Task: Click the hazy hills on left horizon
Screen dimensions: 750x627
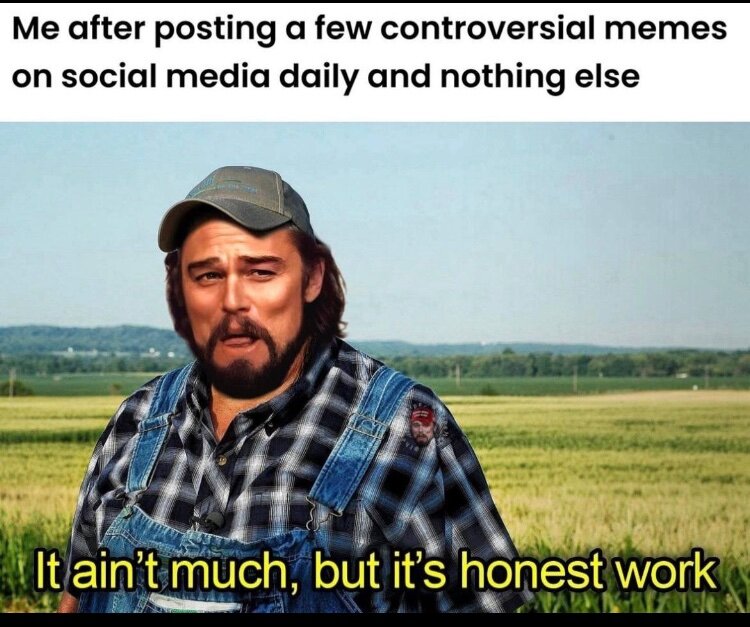Action: click(x=86, y=338)
